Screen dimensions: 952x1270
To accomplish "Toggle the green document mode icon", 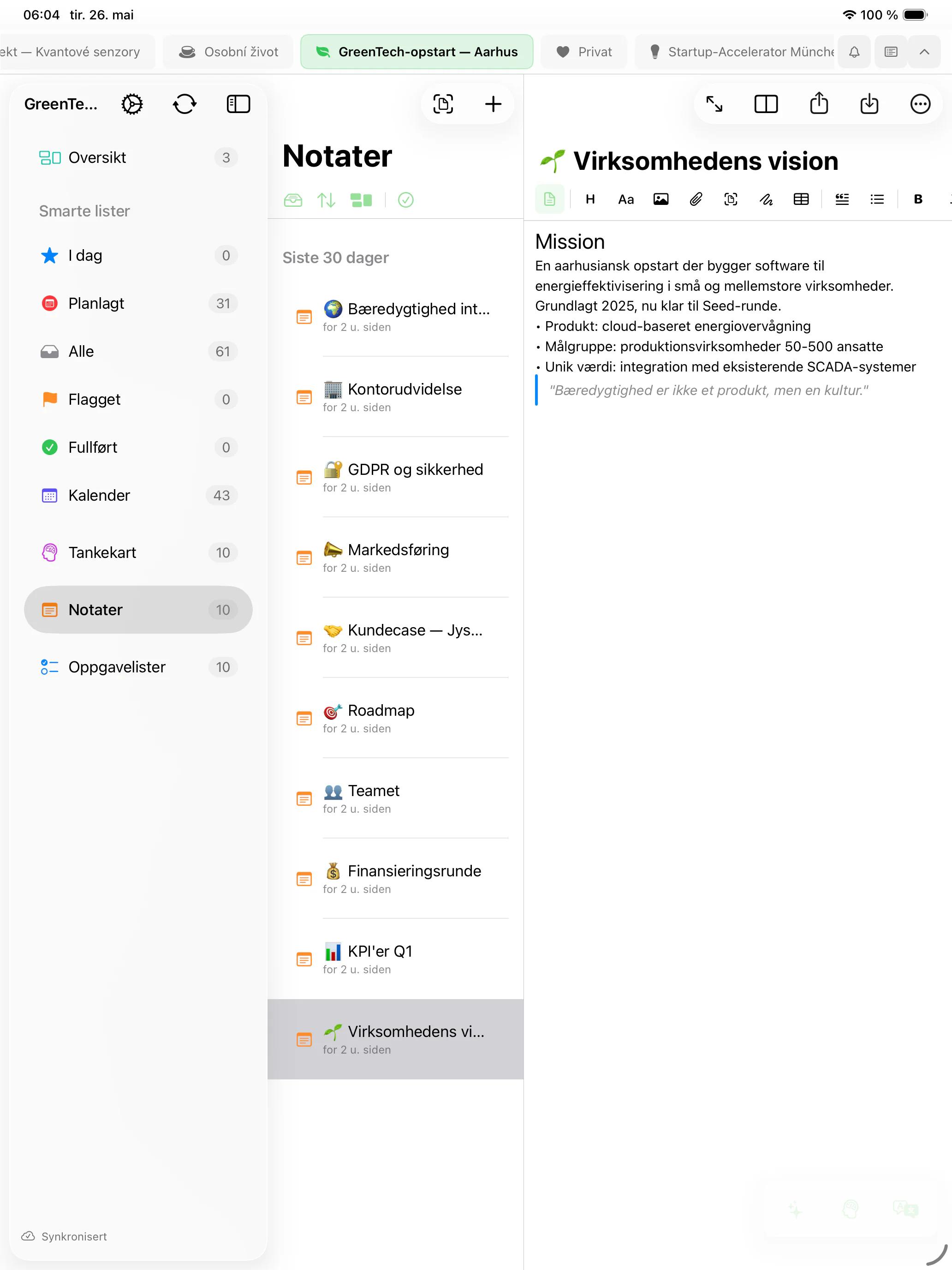I will (549, 199).
